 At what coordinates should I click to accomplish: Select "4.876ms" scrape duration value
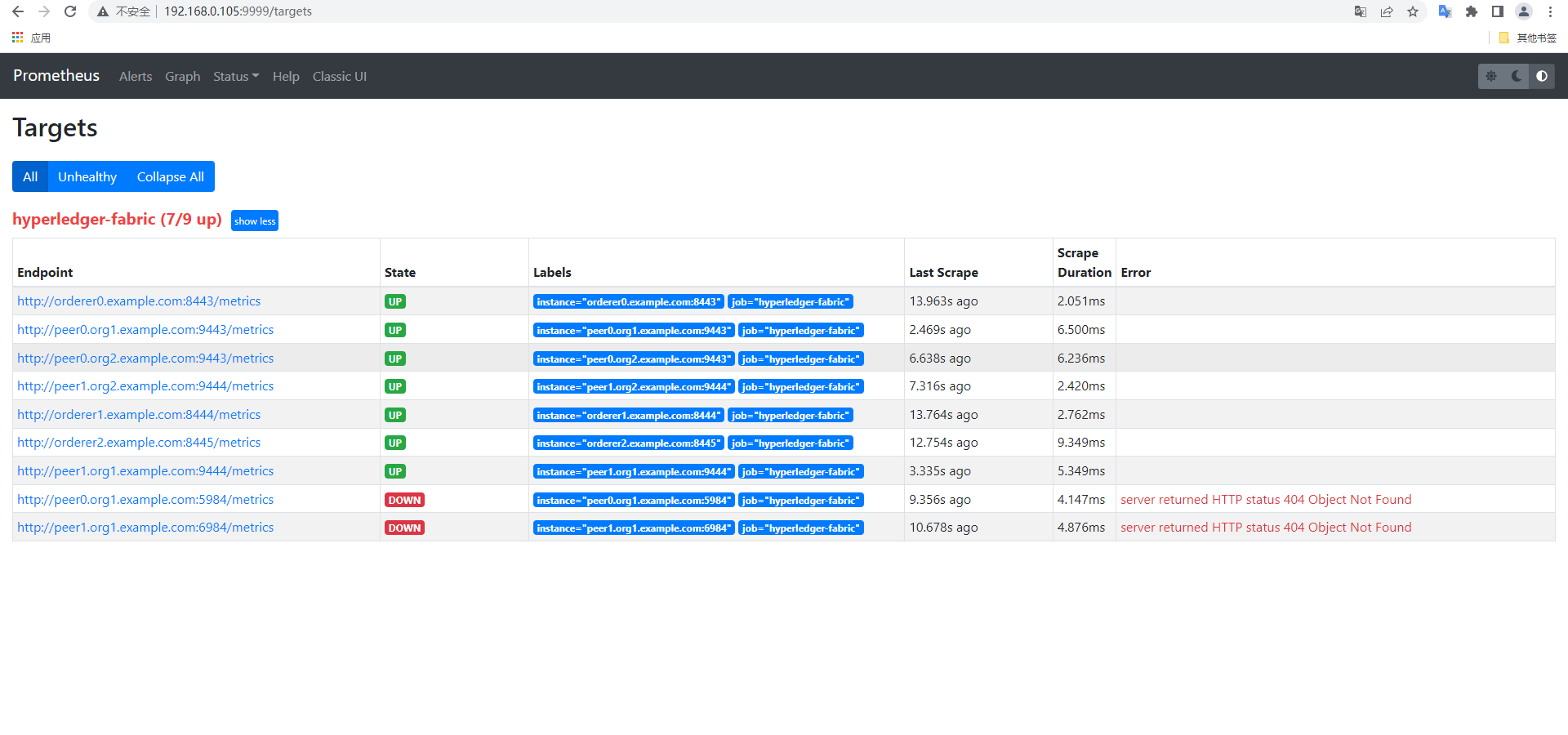pos(1081,528)
